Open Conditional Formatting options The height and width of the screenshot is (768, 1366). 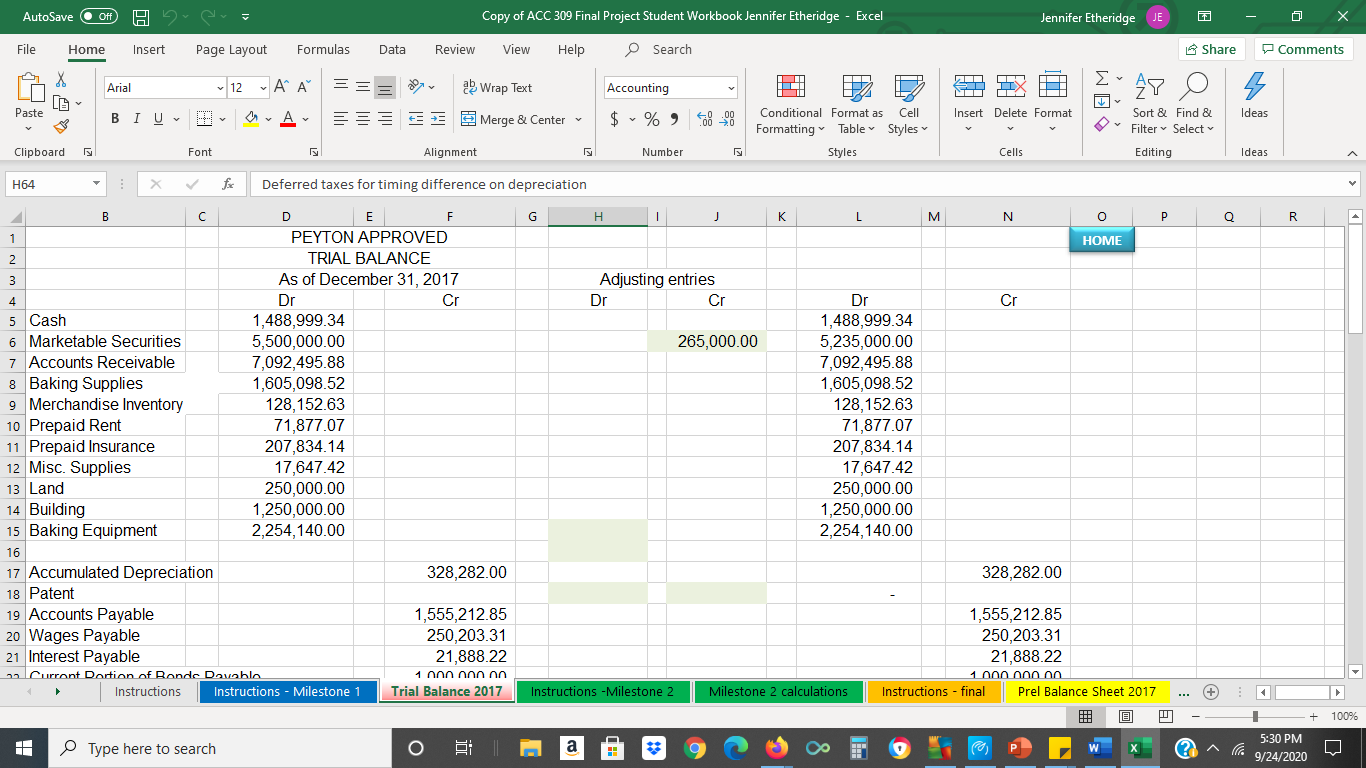[790, 105]
